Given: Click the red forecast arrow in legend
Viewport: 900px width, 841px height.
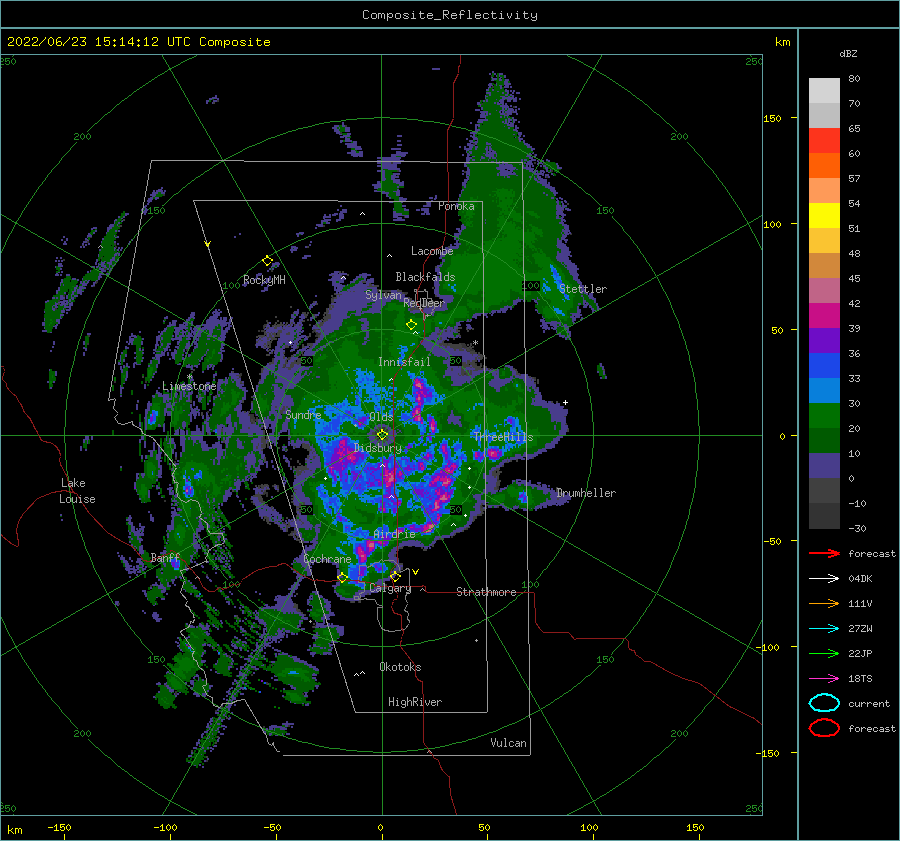Looking at the screenshot, I should pyautogui.click(x=824, y=553).
